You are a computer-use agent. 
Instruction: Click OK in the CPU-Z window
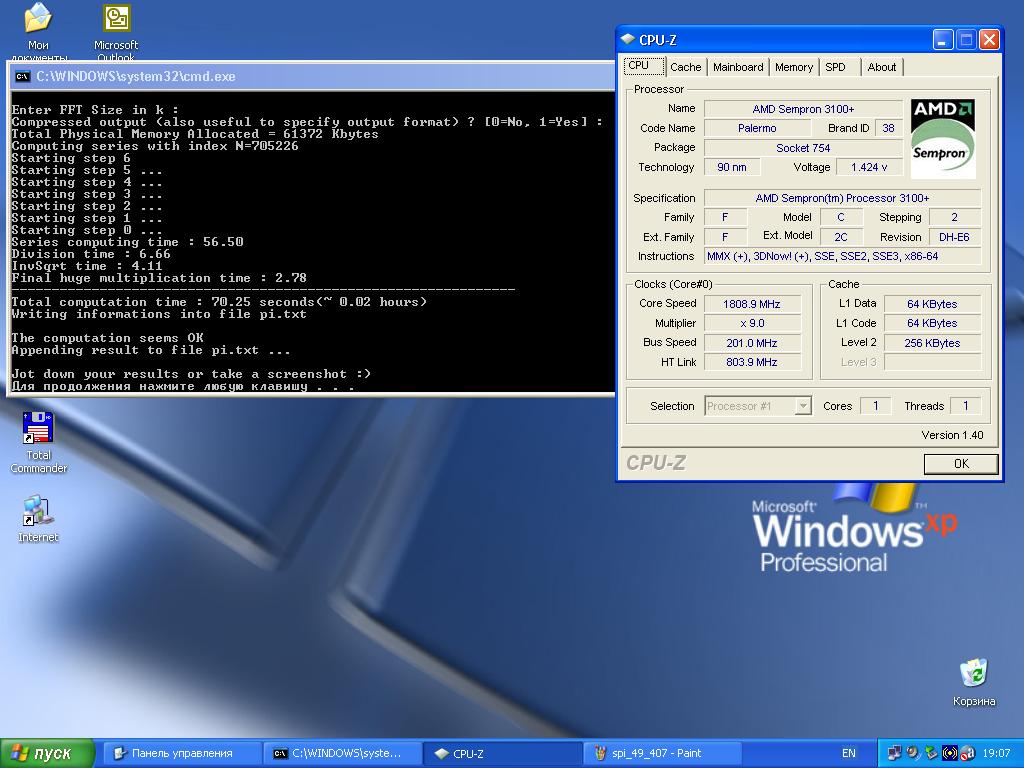[x=961, y=464]
